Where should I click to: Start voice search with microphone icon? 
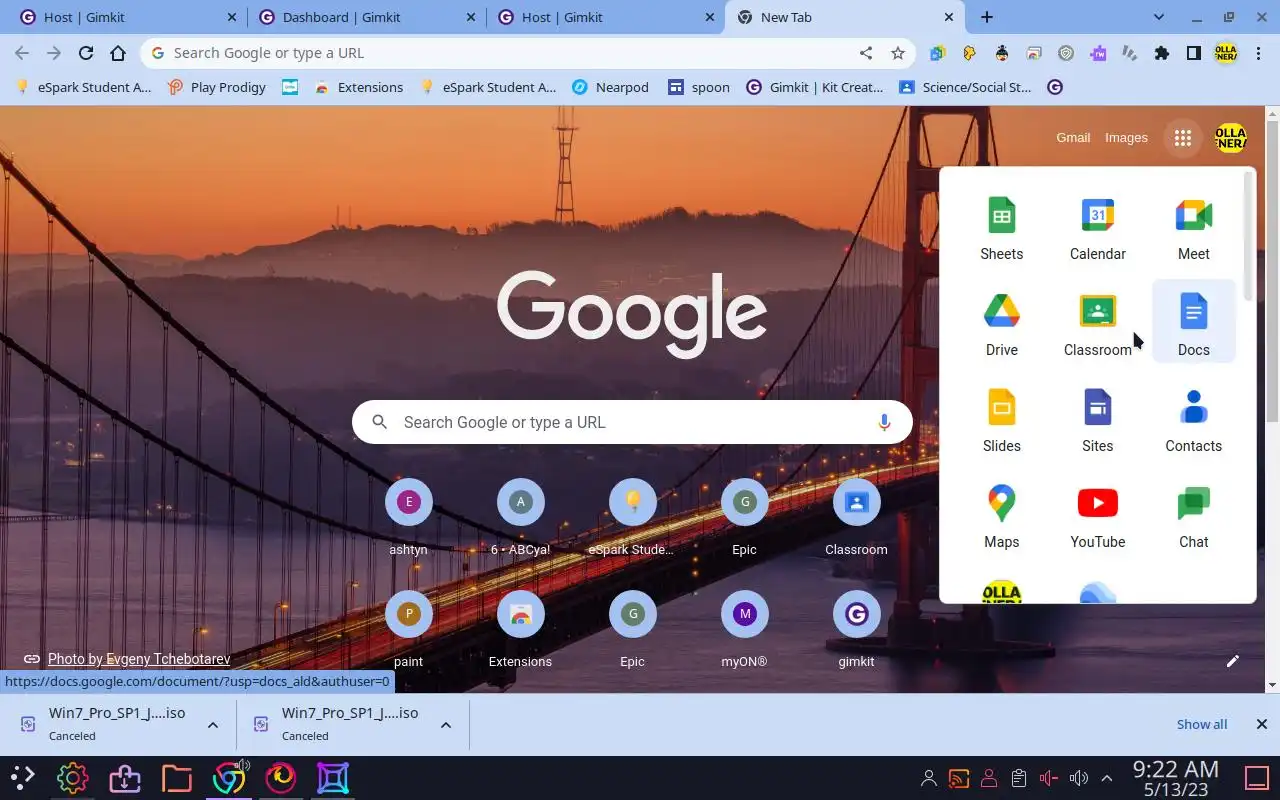(884, 422)
